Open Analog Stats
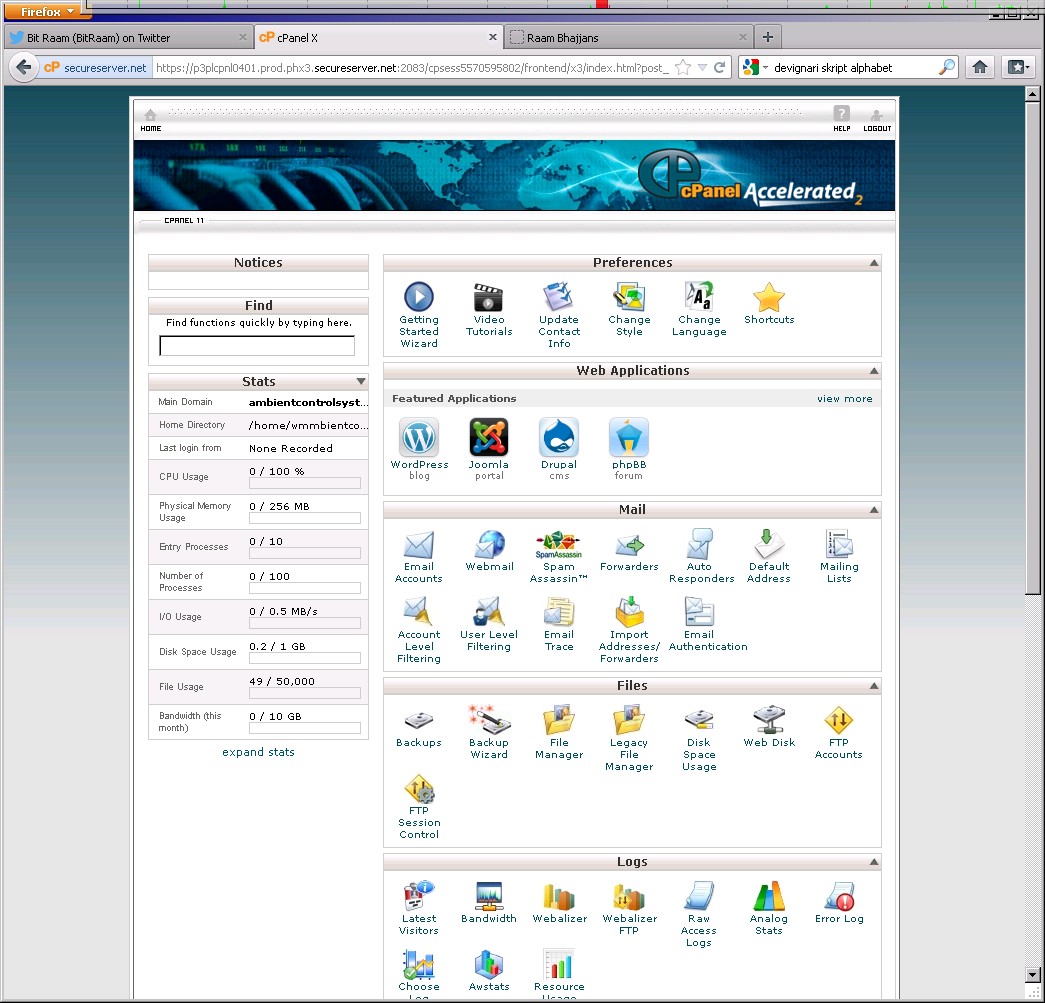 [x=768, y=909]
